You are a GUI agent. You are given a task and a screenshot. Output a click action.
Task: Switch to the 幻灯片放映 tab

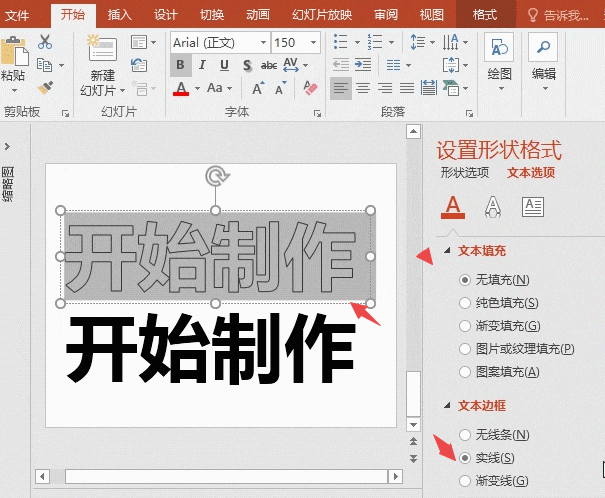coord(322,15)
